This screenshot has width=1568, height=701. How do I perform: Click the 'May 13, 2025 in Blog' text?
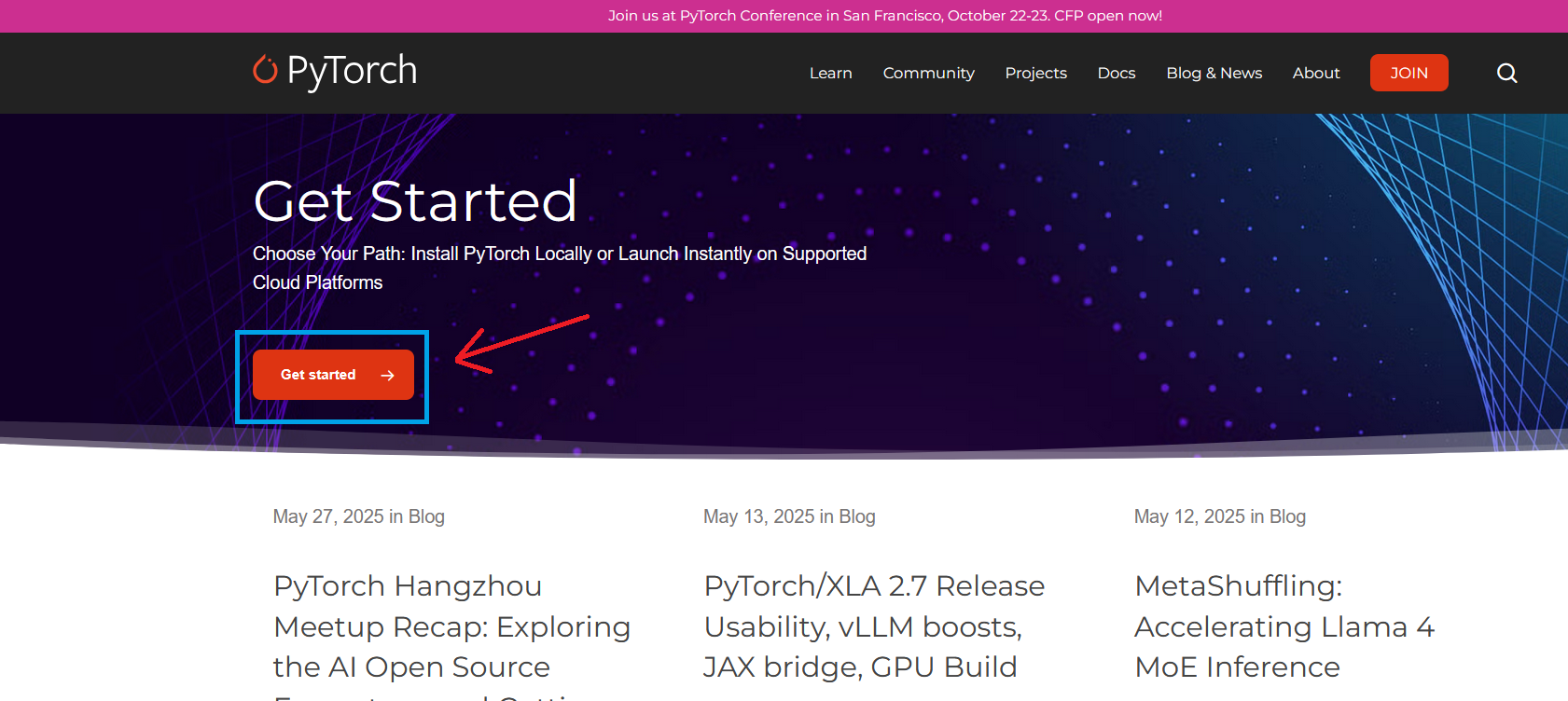789,516
